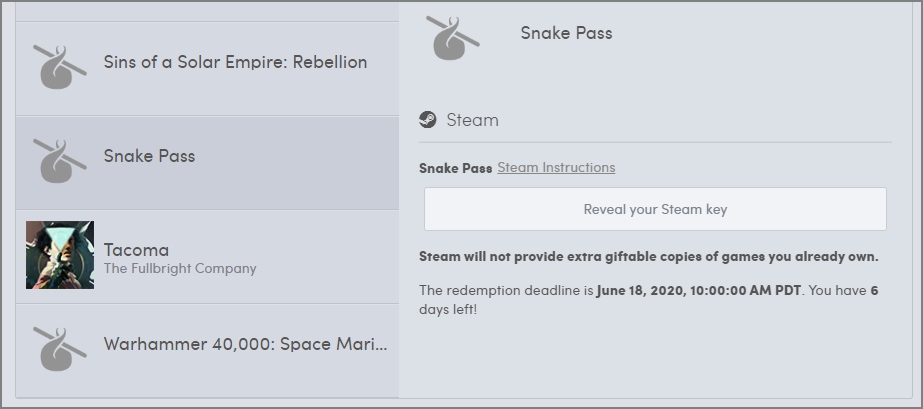The image size is (923, 409).
Task: Click the Snake Pass placeholder icon in the list
Action: 60,157
